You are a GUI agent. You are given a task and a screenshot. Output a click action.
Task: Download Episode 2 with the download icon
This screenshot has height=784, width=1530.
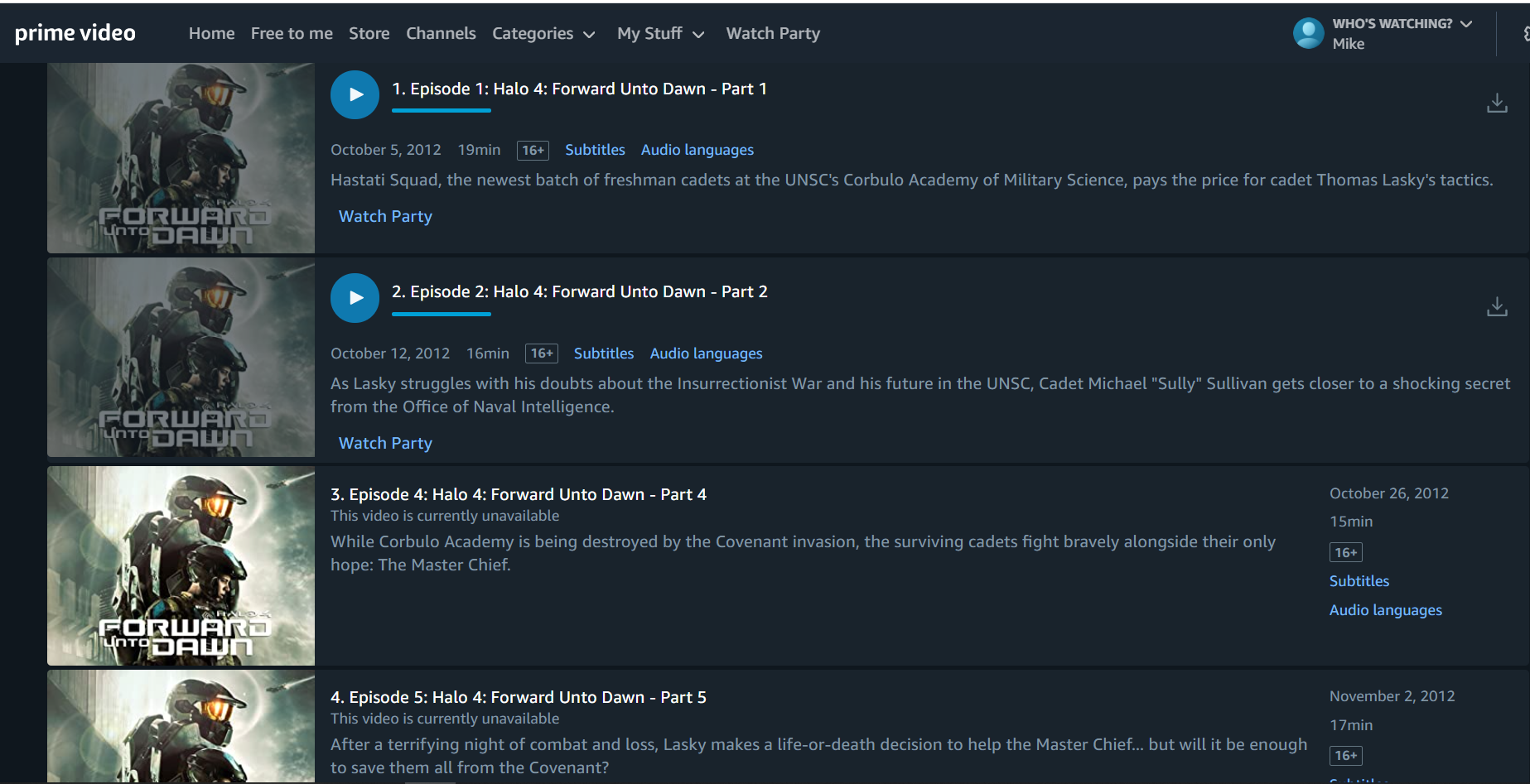click(1496, 306)
